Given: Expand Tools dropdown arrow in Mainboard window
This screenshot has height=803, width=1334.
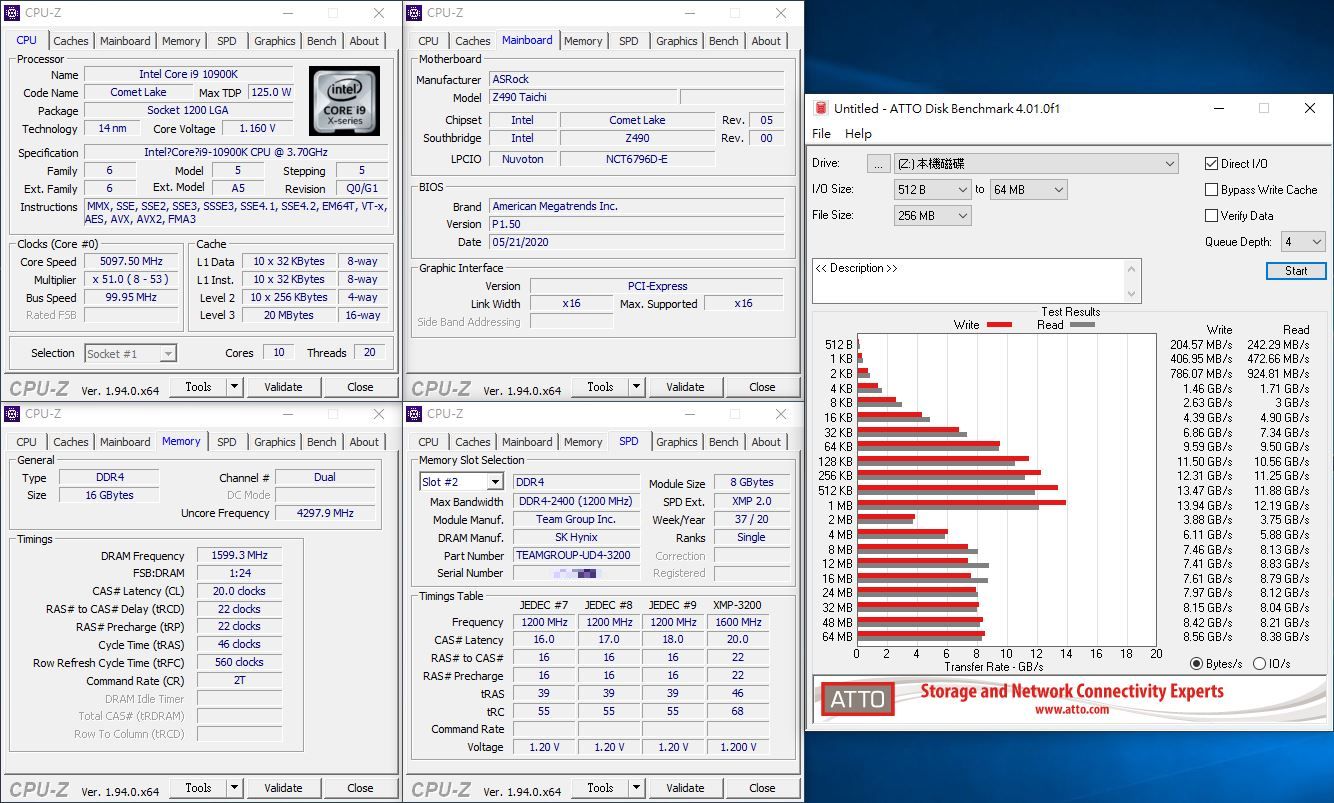Looking at the screenshot, I should pos(636,387).
